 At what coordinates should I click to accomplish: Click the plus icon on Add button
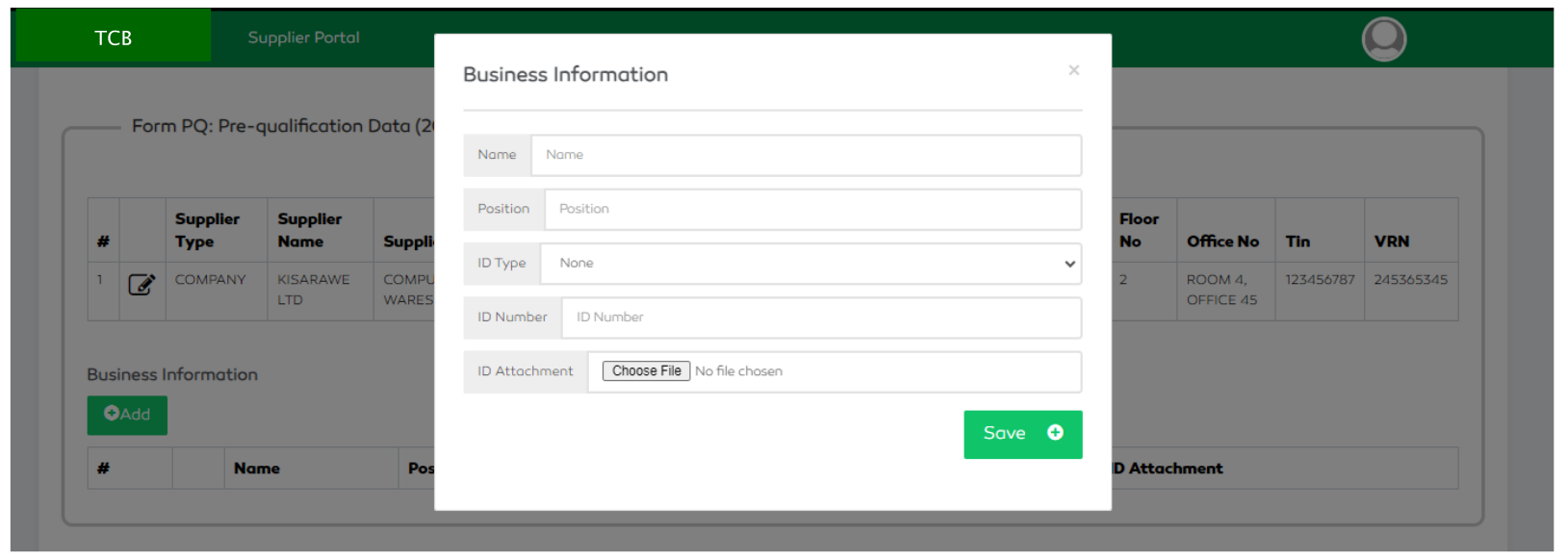[x=112, y=414]
